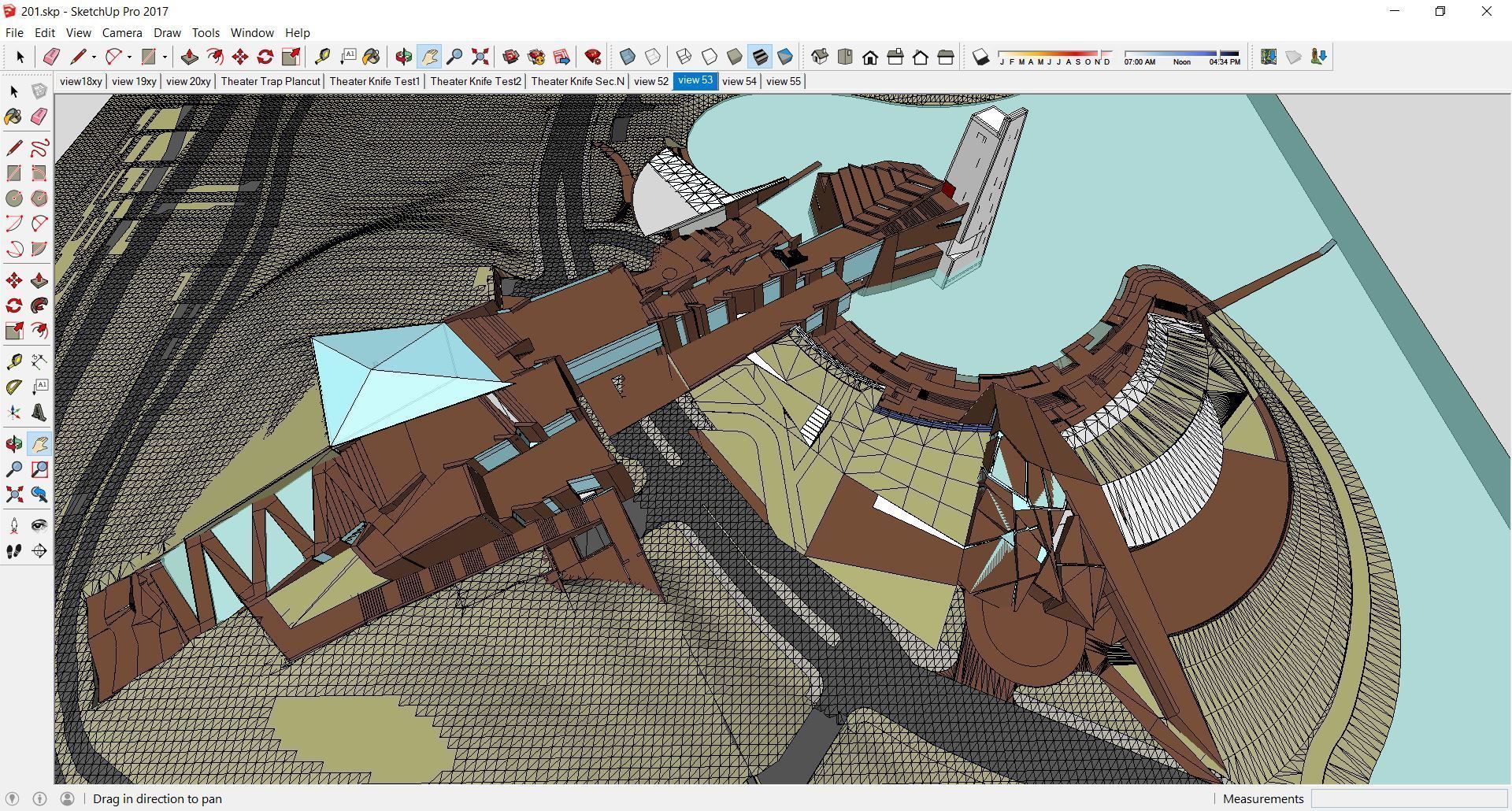The image size is (1512, 811).
Task: Enable Monochrome face style
Action: point(785,57)
